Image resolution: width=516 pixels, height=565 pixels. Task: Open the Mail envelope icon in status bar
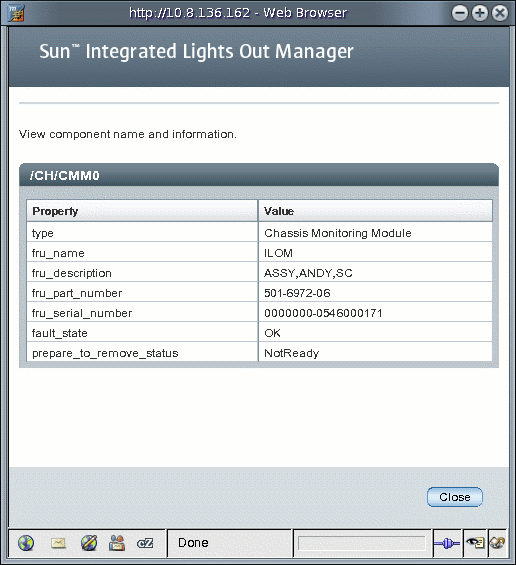(58, 543)
